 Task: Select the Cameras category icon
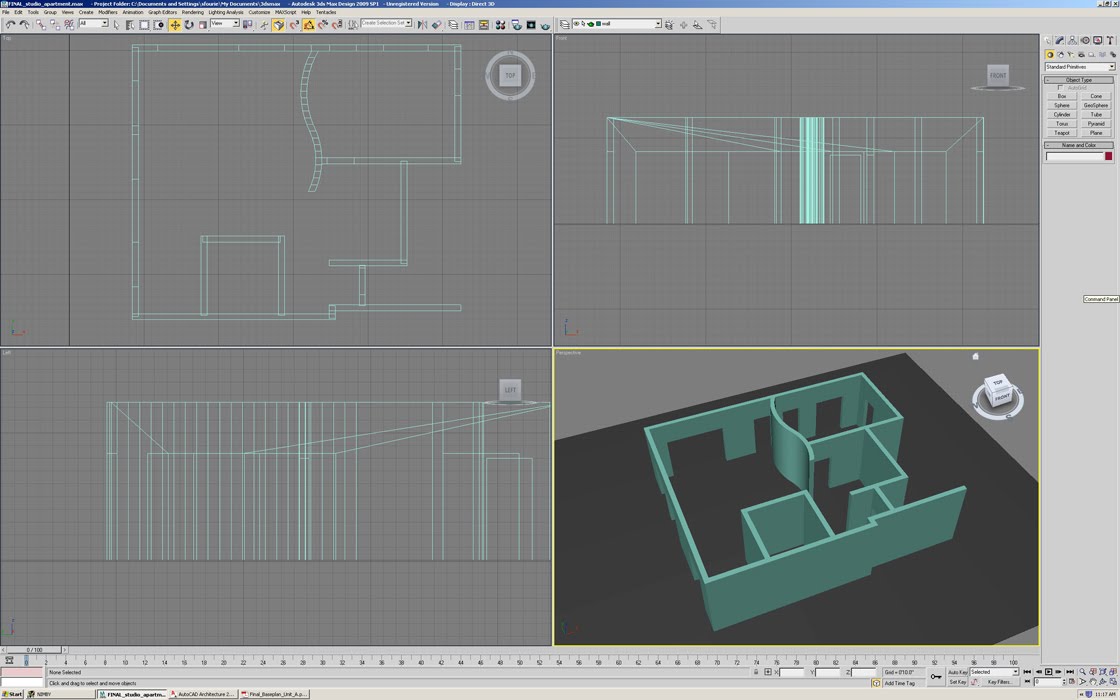[x=1081, y=54]
